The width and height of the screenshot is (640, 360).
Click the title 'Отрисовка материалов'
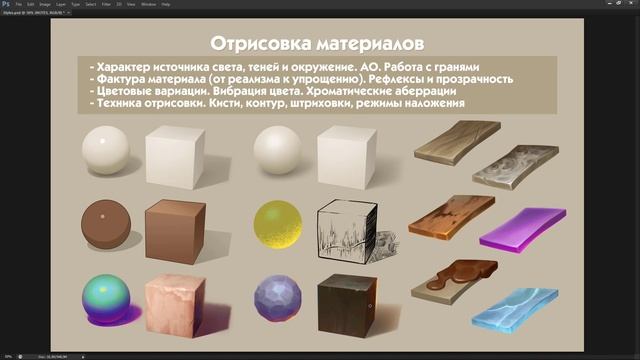pyautogui.click(x=317, y=43)
